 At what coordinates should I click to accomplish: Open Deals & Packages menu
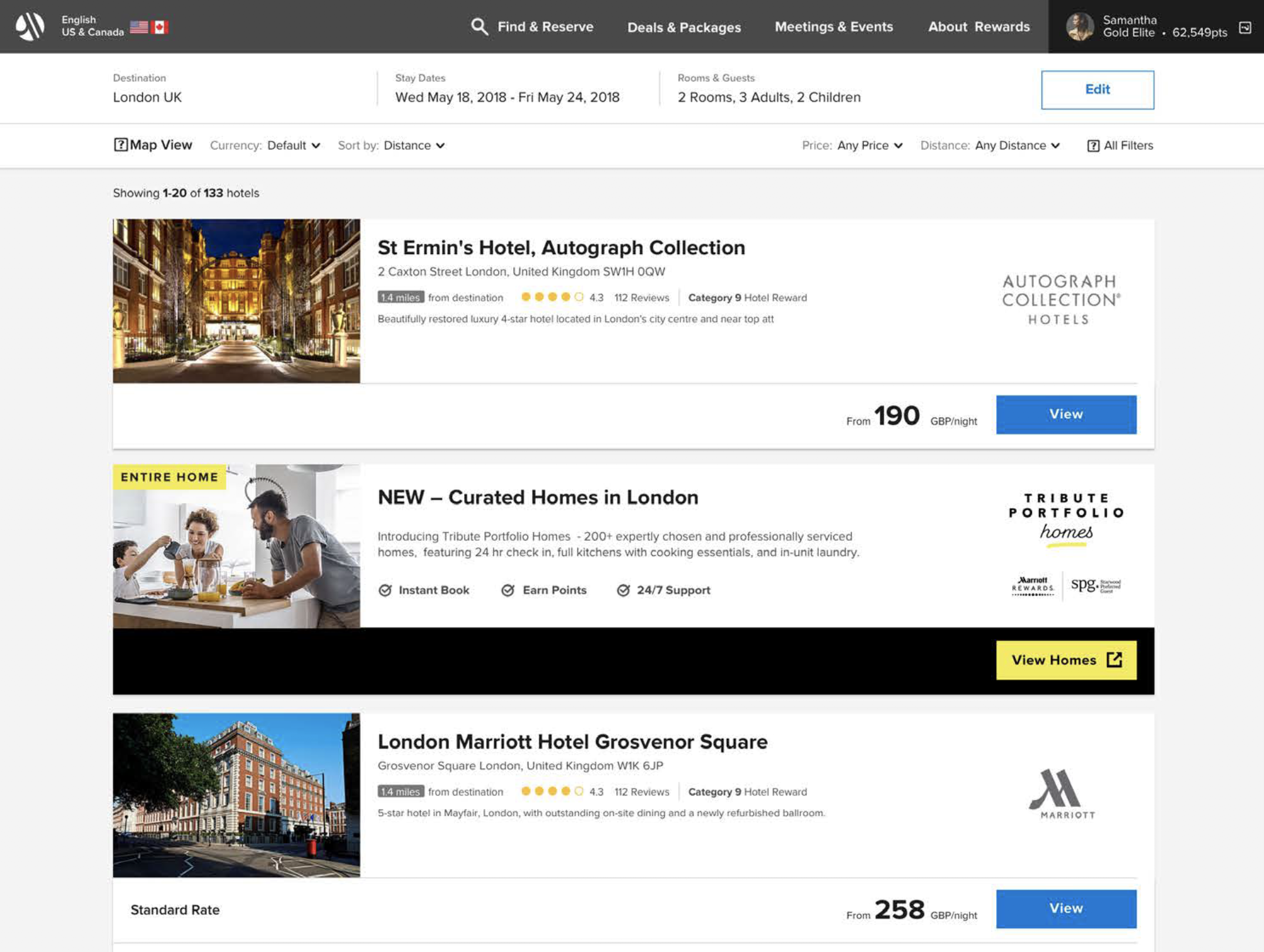pyautogui.click(x=684, y=27)
